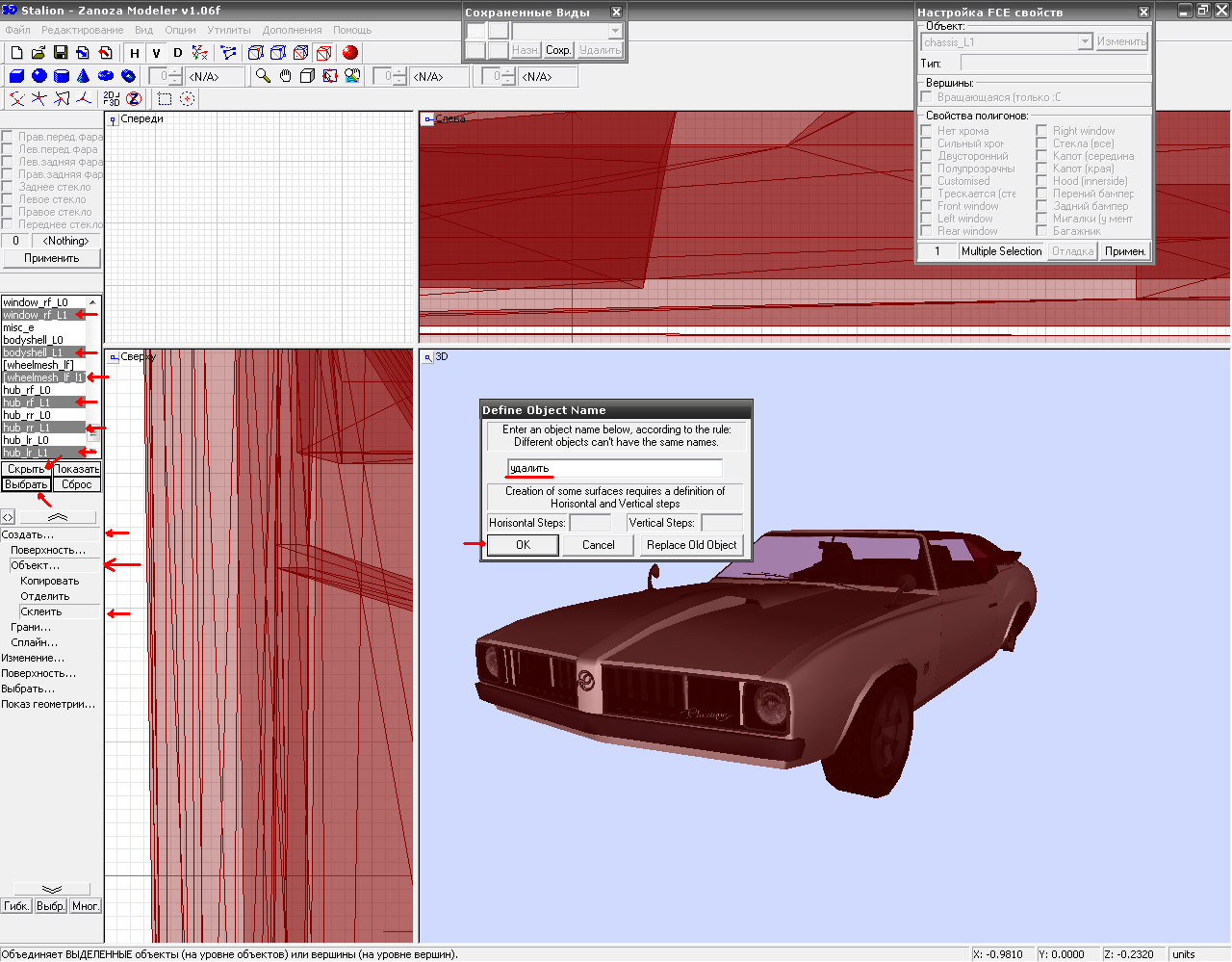The image size is (1232, 962).
Task: Toggle the 2D/3D mode icon
Action: [112, 98]
